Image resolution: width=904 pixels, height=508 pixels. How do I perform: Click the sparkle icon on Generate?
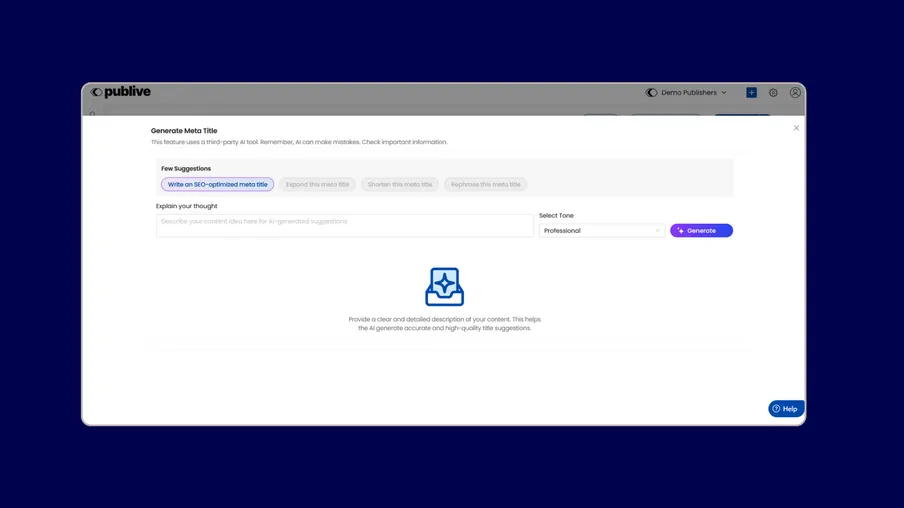681,231
